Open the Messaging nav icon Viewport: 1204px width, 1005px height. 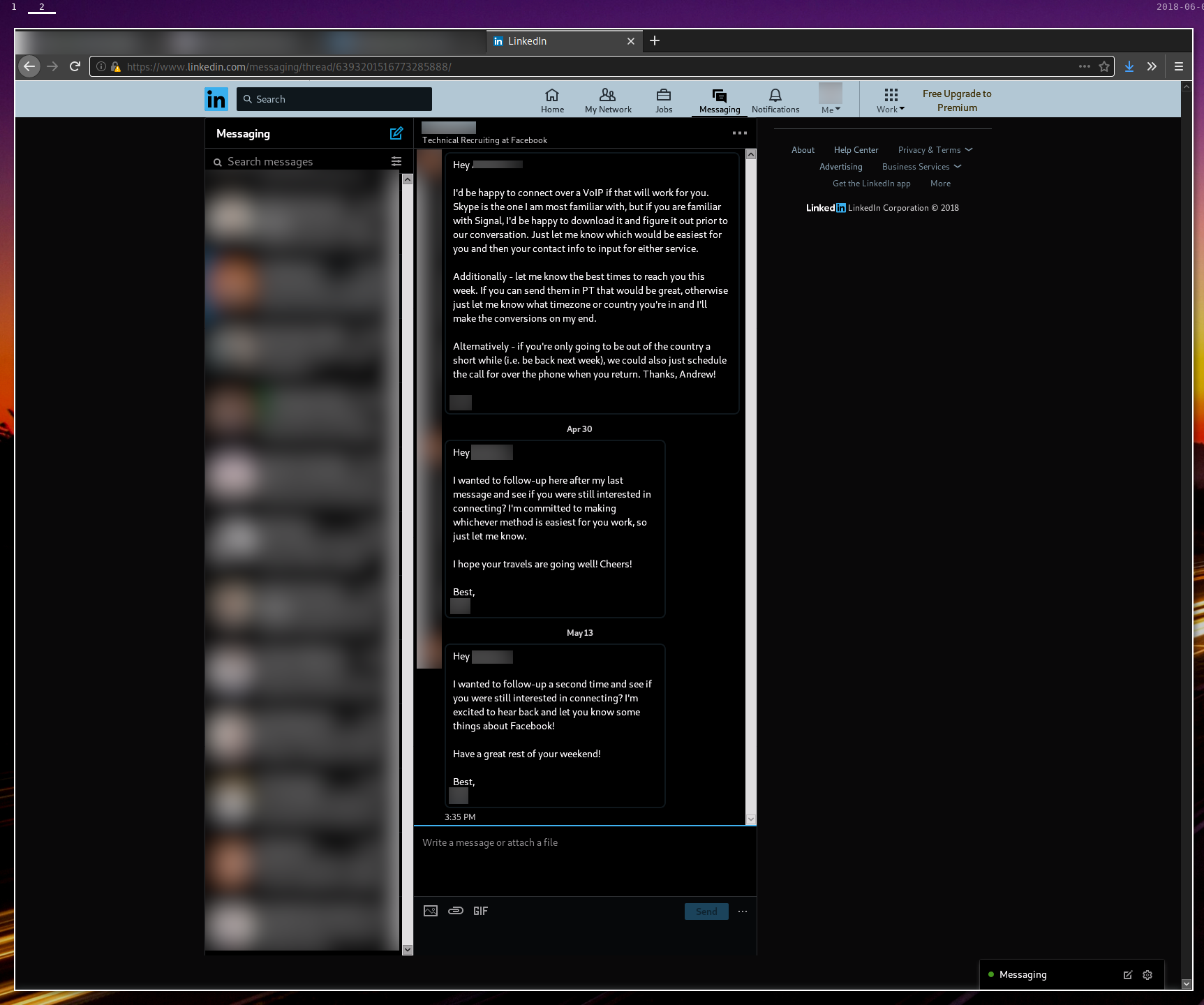pyautogui.click(x=720, y=100)
